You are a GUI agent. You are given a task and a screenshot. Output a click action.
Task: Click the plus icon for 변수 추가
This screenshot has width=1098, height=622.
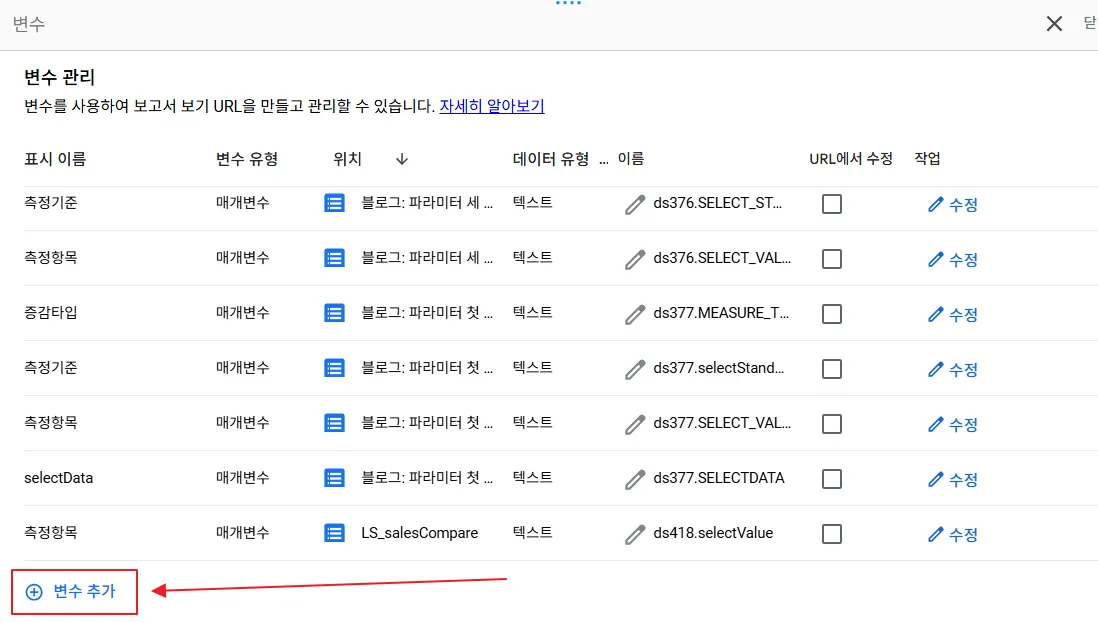coord(34,592)
